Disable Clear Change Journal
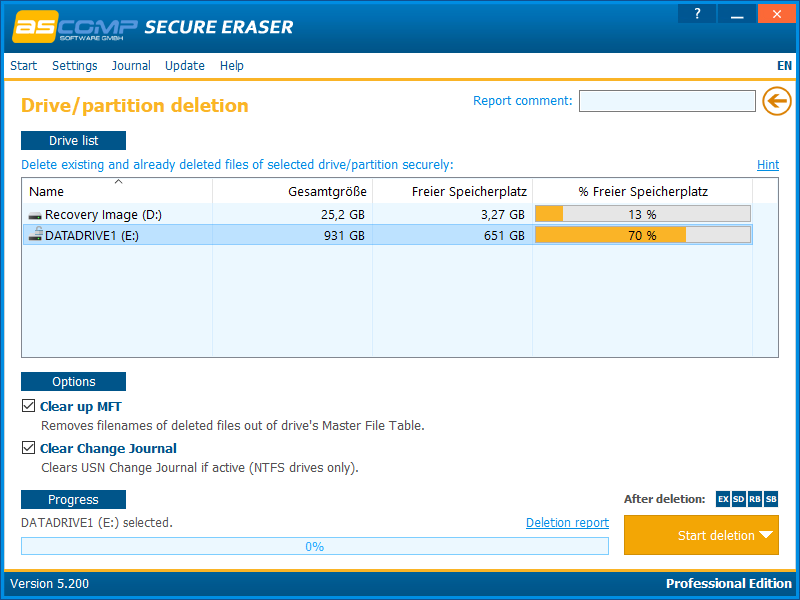 [28, 447]
